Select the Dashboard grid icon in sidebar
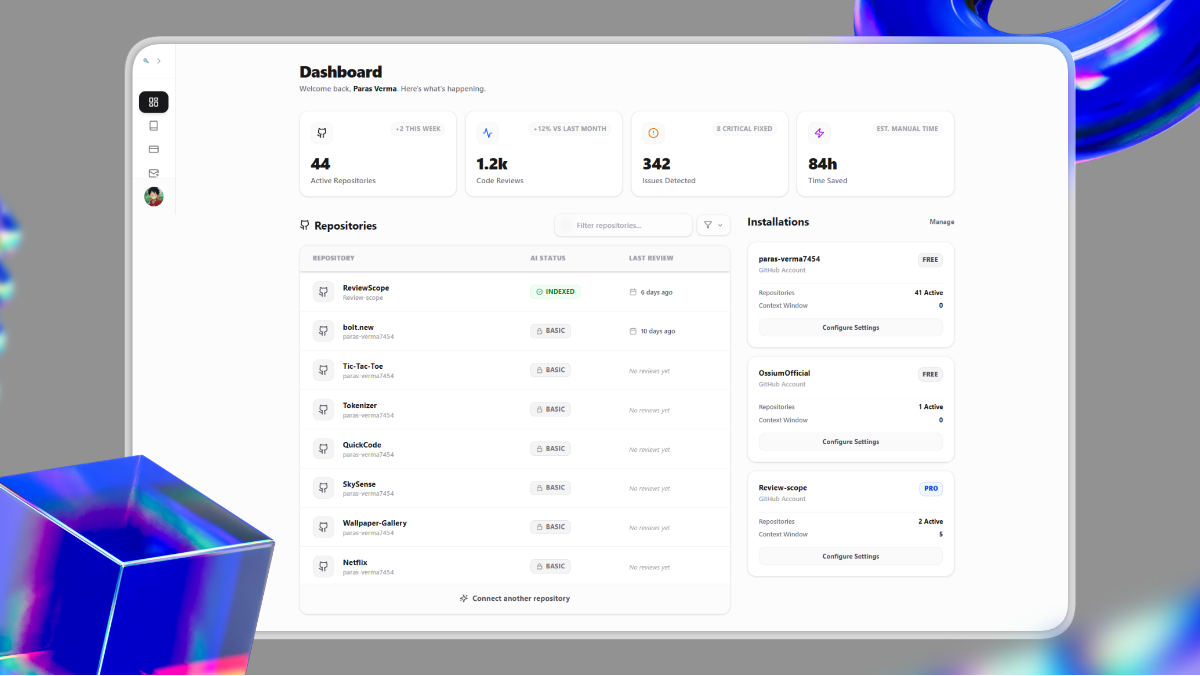 153,101
